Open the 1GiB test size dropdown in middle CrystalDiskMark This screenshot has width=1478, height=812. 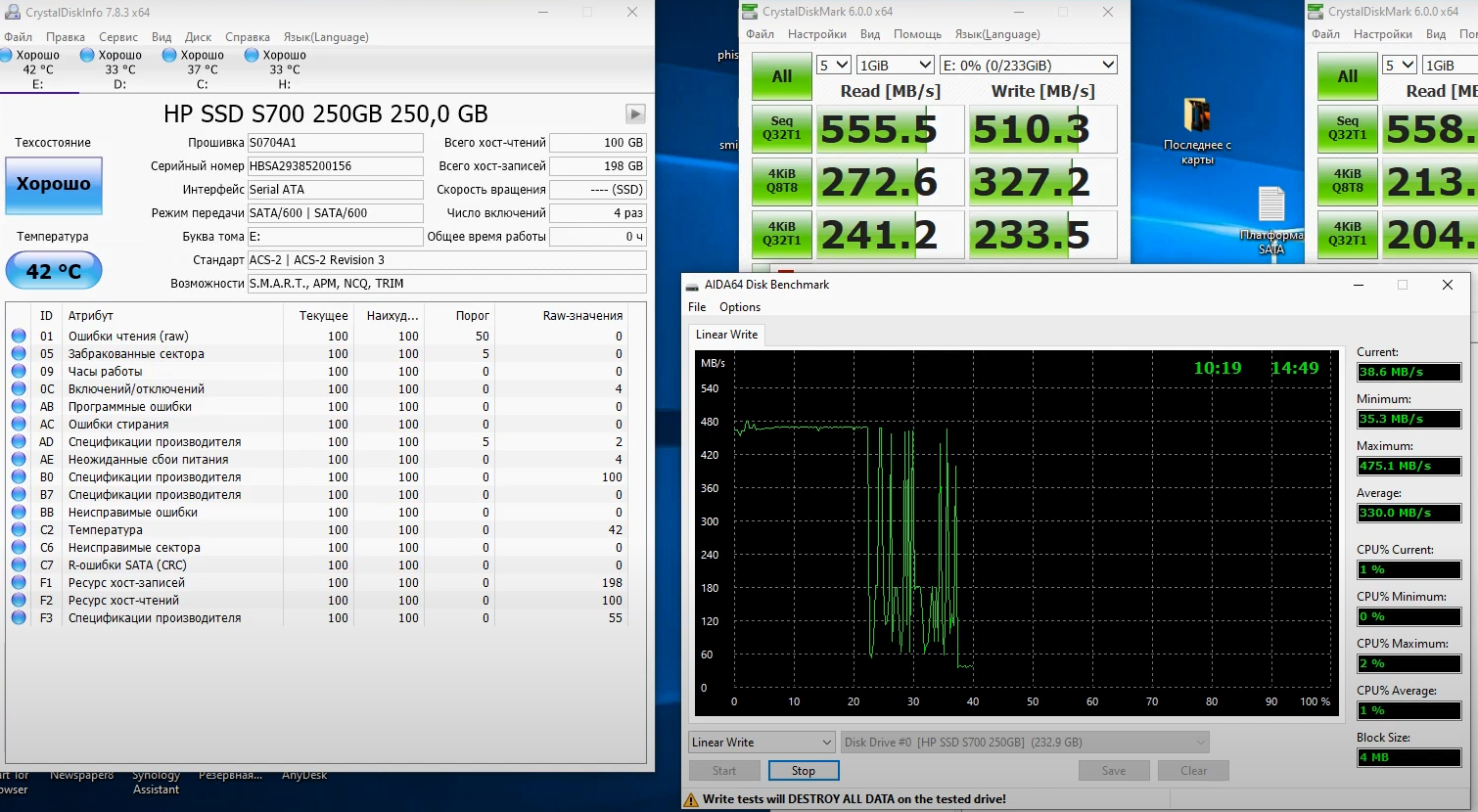click(x=895, y=65)
